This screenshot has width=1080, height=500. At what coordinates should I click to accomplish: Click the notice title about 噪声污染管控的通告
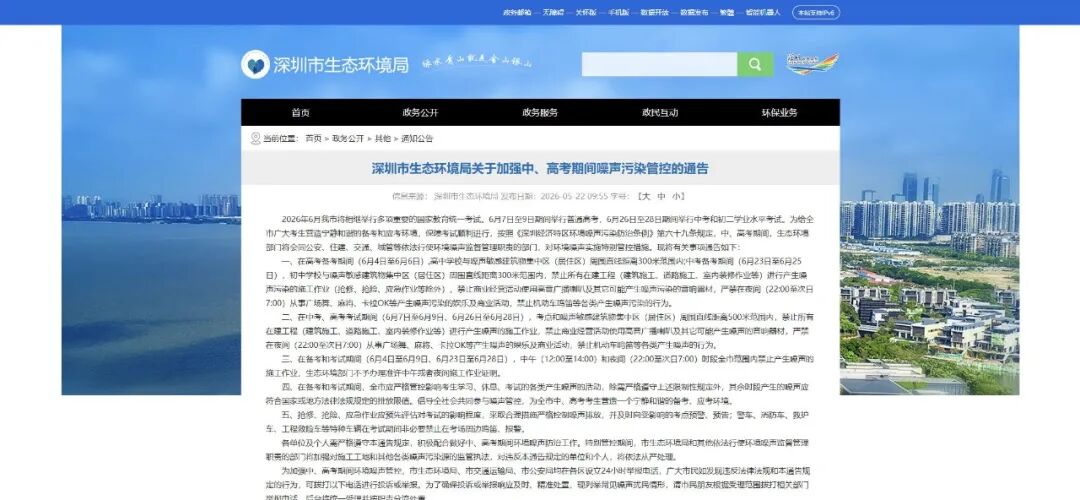coord(540,169)
